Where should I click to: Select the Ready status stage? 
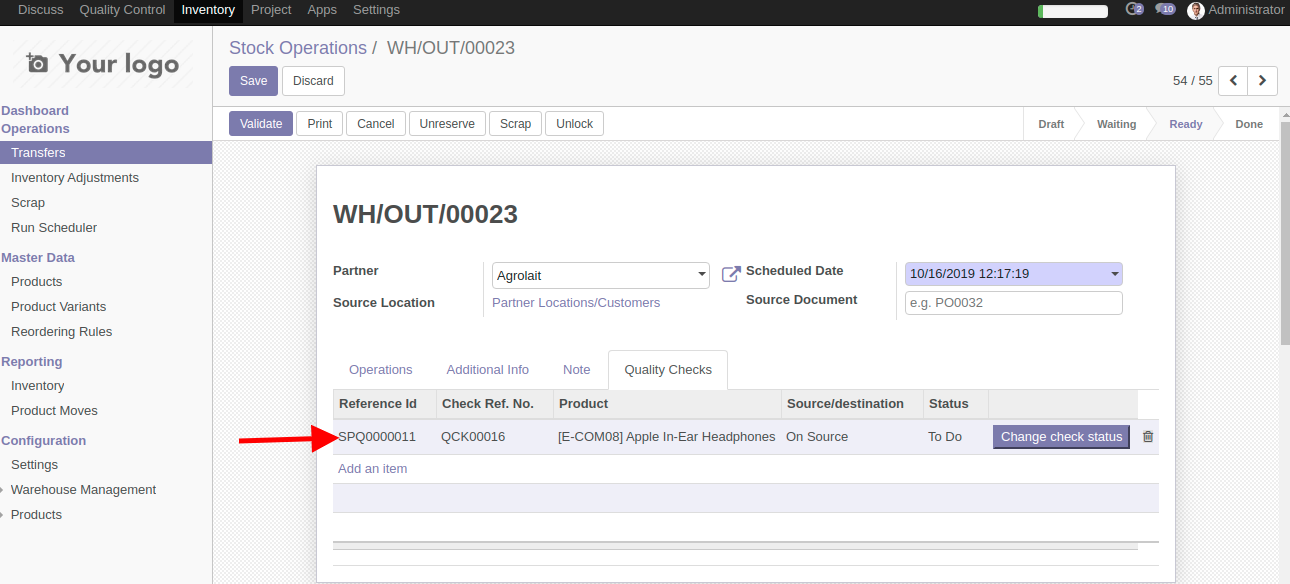tap(1185, 125)
